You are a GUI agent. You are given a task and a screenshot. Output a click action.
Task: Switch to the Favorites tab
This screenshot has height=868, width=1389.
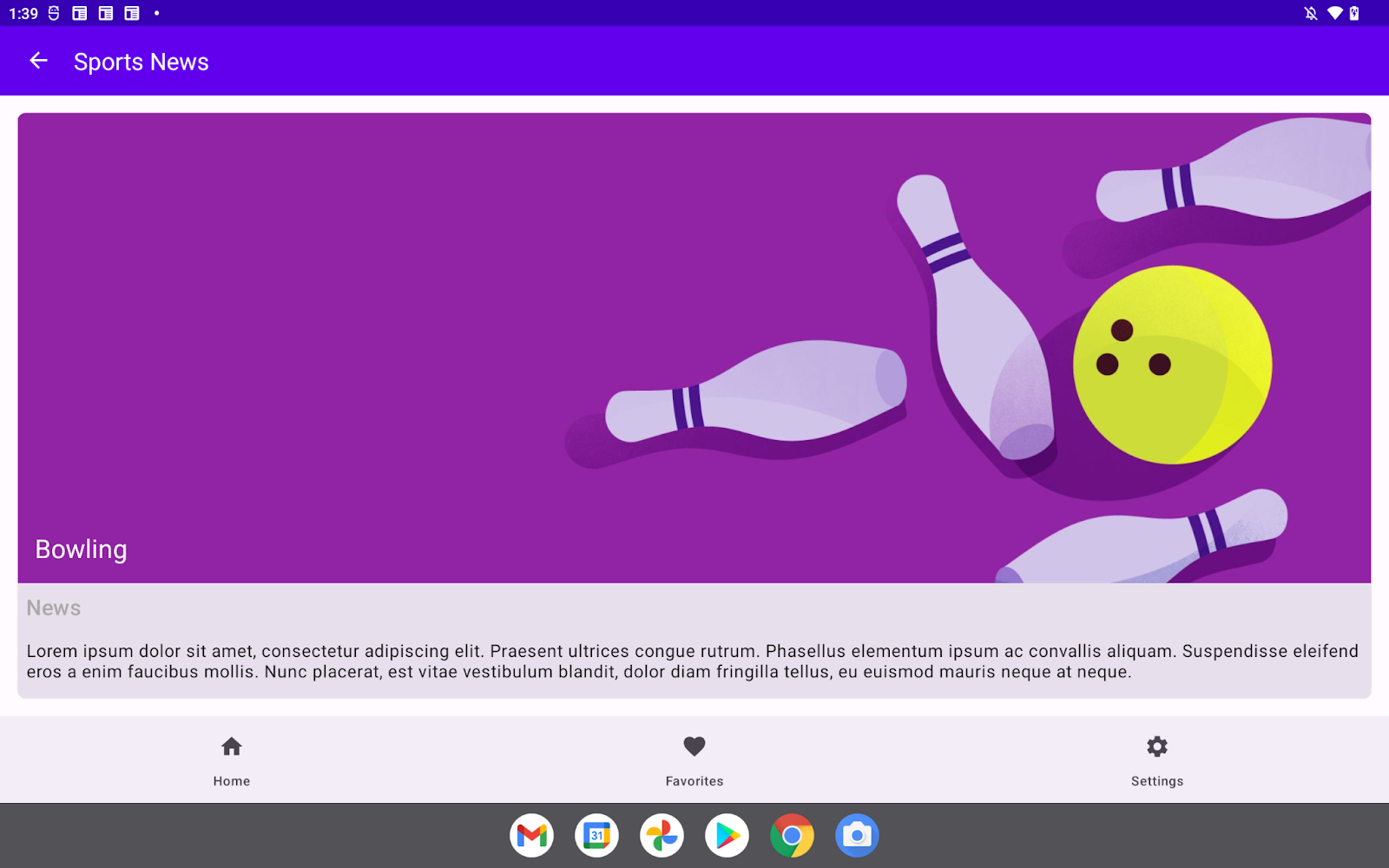[694, 759]
